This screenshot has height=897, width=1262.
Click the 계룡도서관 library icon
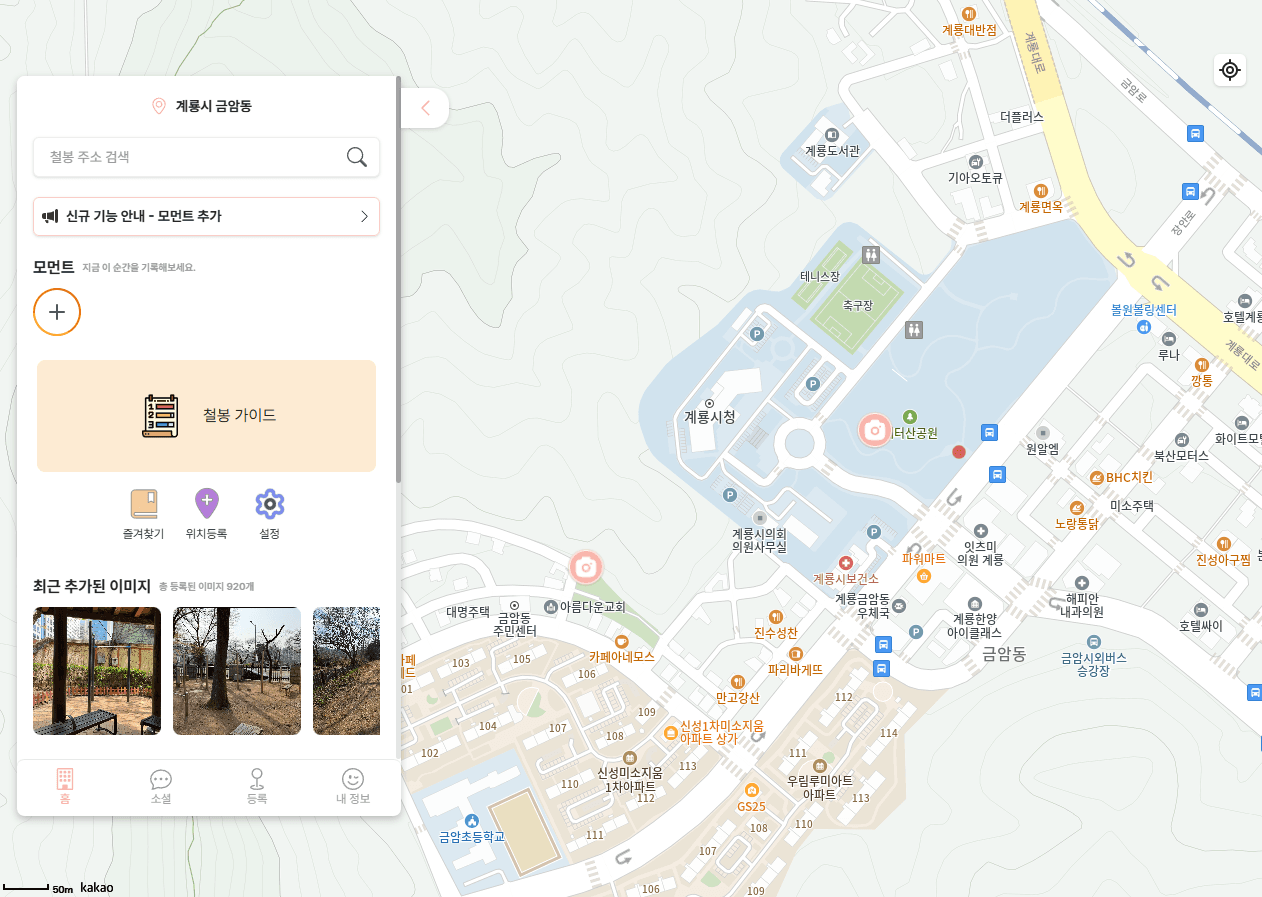[832, 135]
